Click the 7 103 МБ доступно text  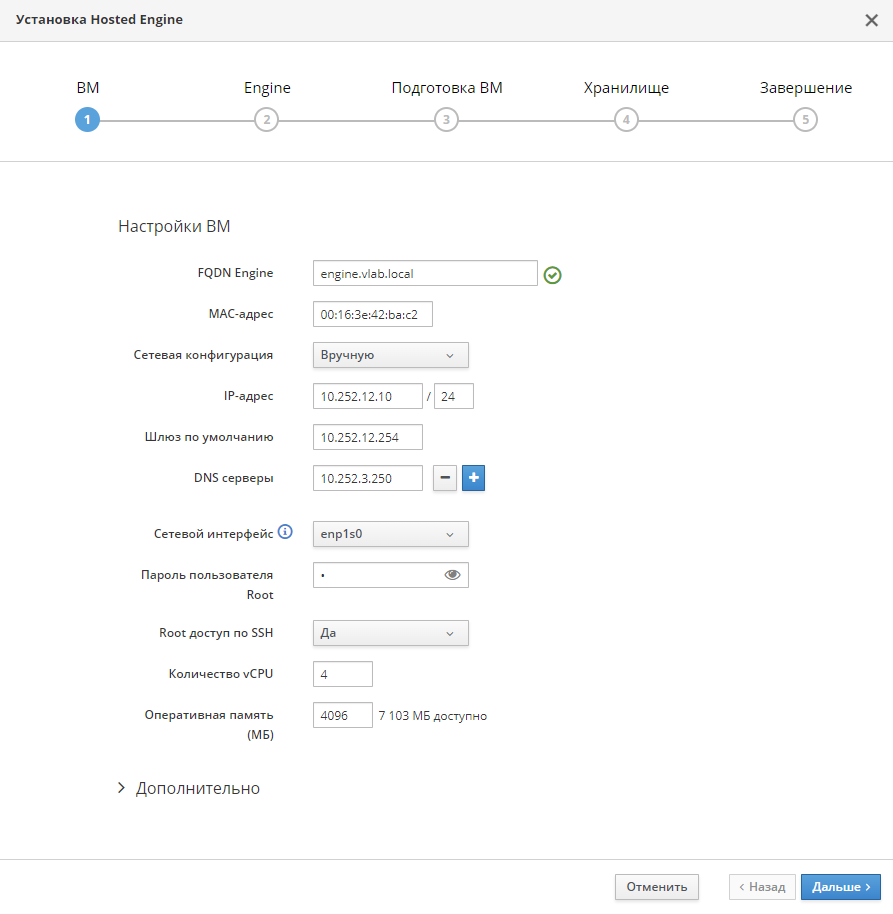tap(433, 716)
